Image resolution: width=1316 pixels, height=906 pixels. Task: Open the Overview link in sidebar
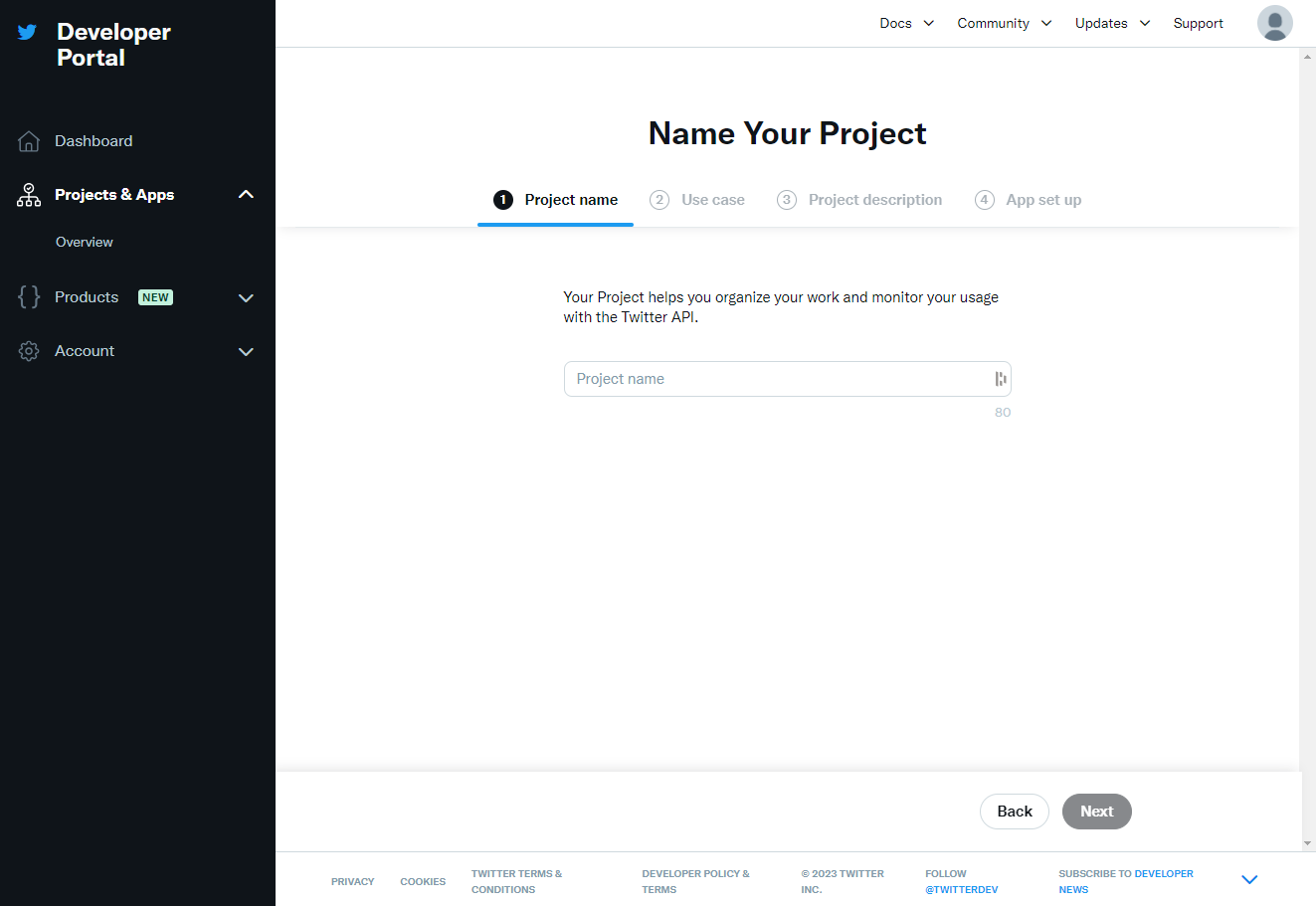[85, 243]
